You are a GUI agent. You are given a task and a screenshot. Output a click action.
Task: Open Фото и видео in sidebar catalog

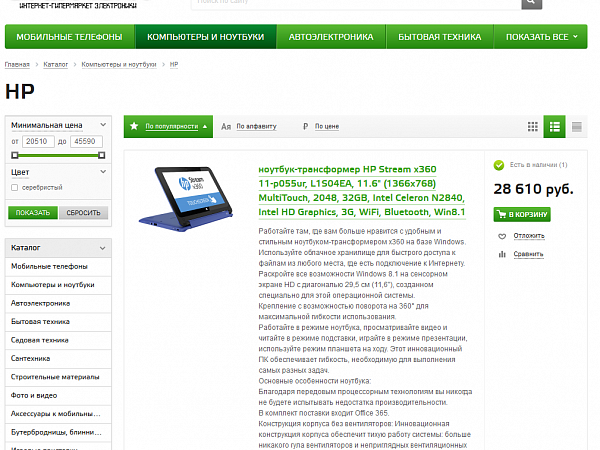click(x=58, y=396)
